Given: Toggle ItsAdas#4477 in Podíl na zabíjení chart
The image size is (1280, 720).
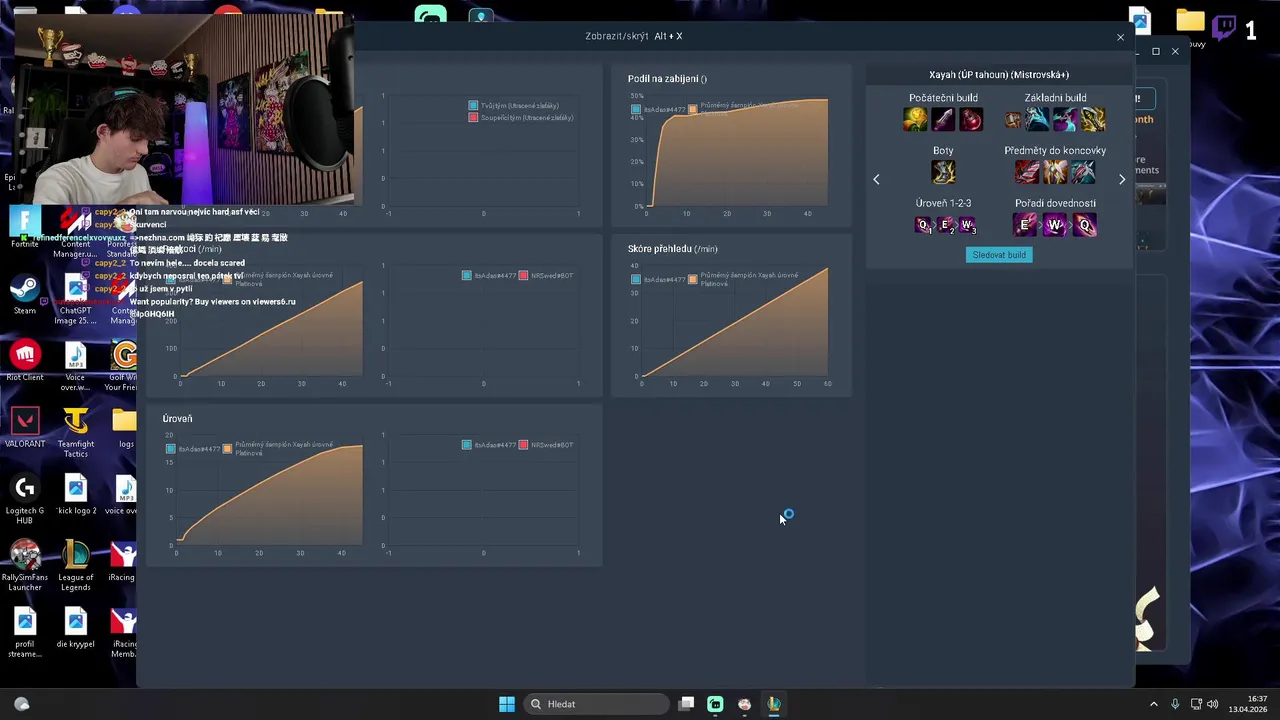Looking at the screenshot, I should [x=658, y=109].
